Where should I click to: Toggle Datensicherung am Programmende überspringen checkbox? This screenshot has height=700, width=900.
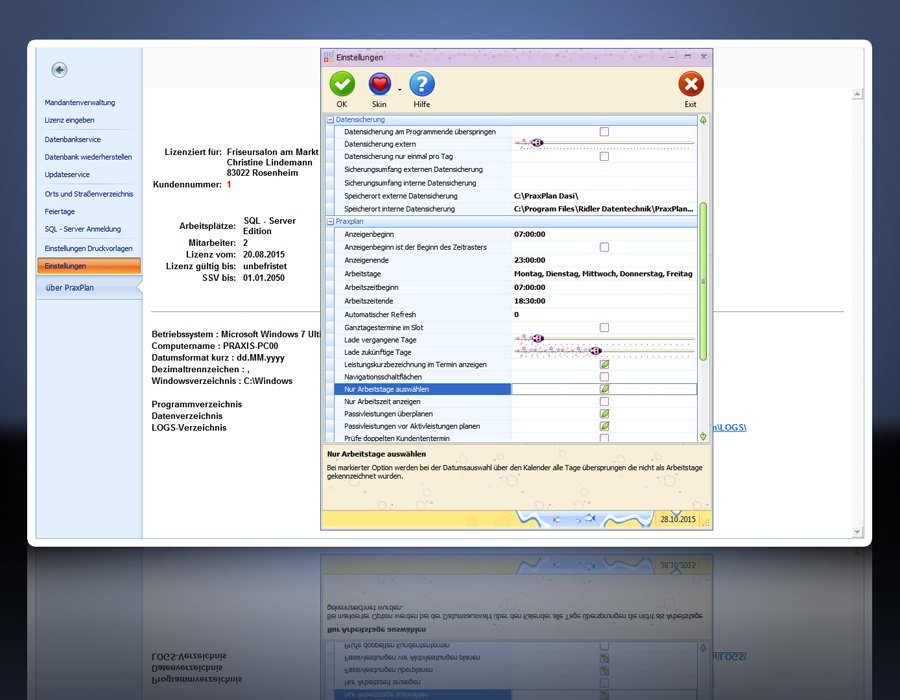point(604,132)
